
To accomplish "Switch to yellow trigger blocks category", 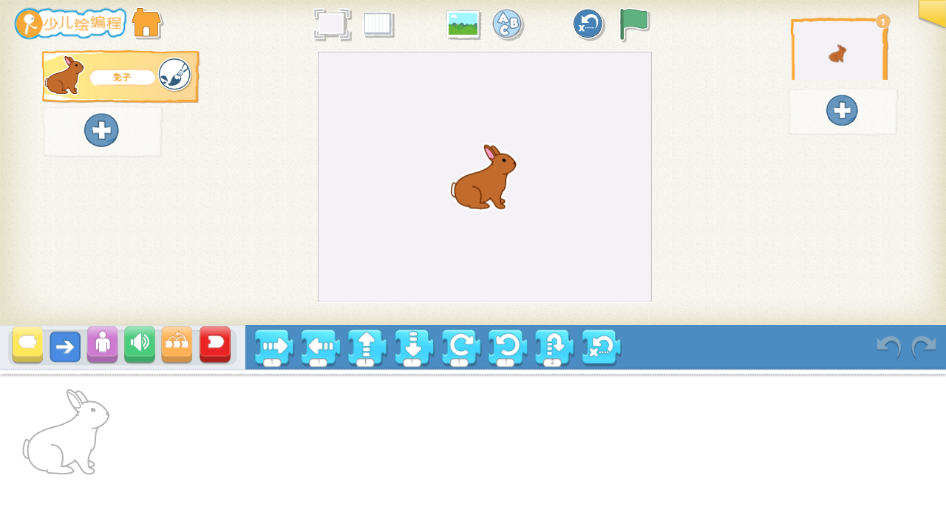I will 28,345.
